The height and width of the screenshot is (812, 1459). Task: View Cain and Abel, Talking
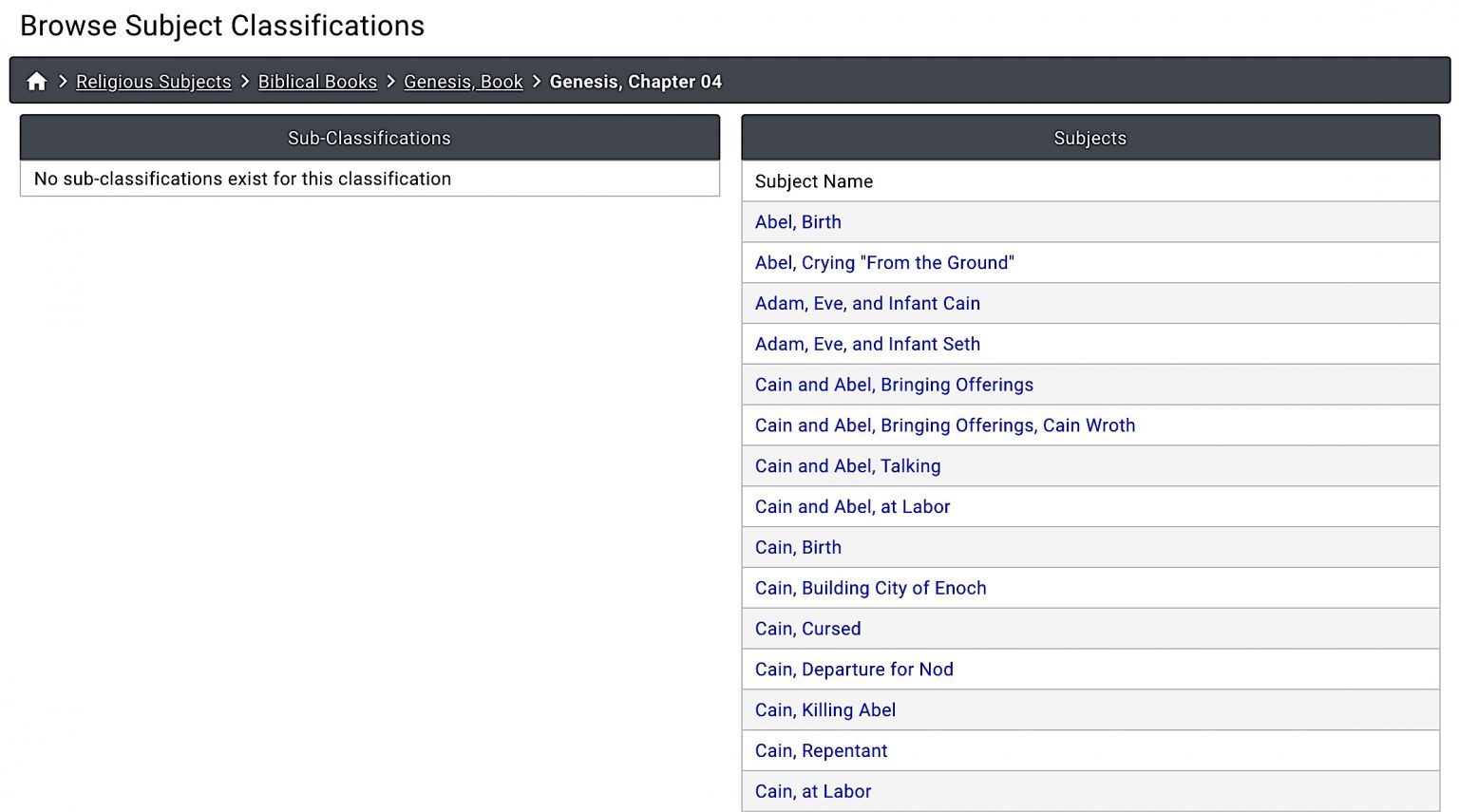point(847,466)
